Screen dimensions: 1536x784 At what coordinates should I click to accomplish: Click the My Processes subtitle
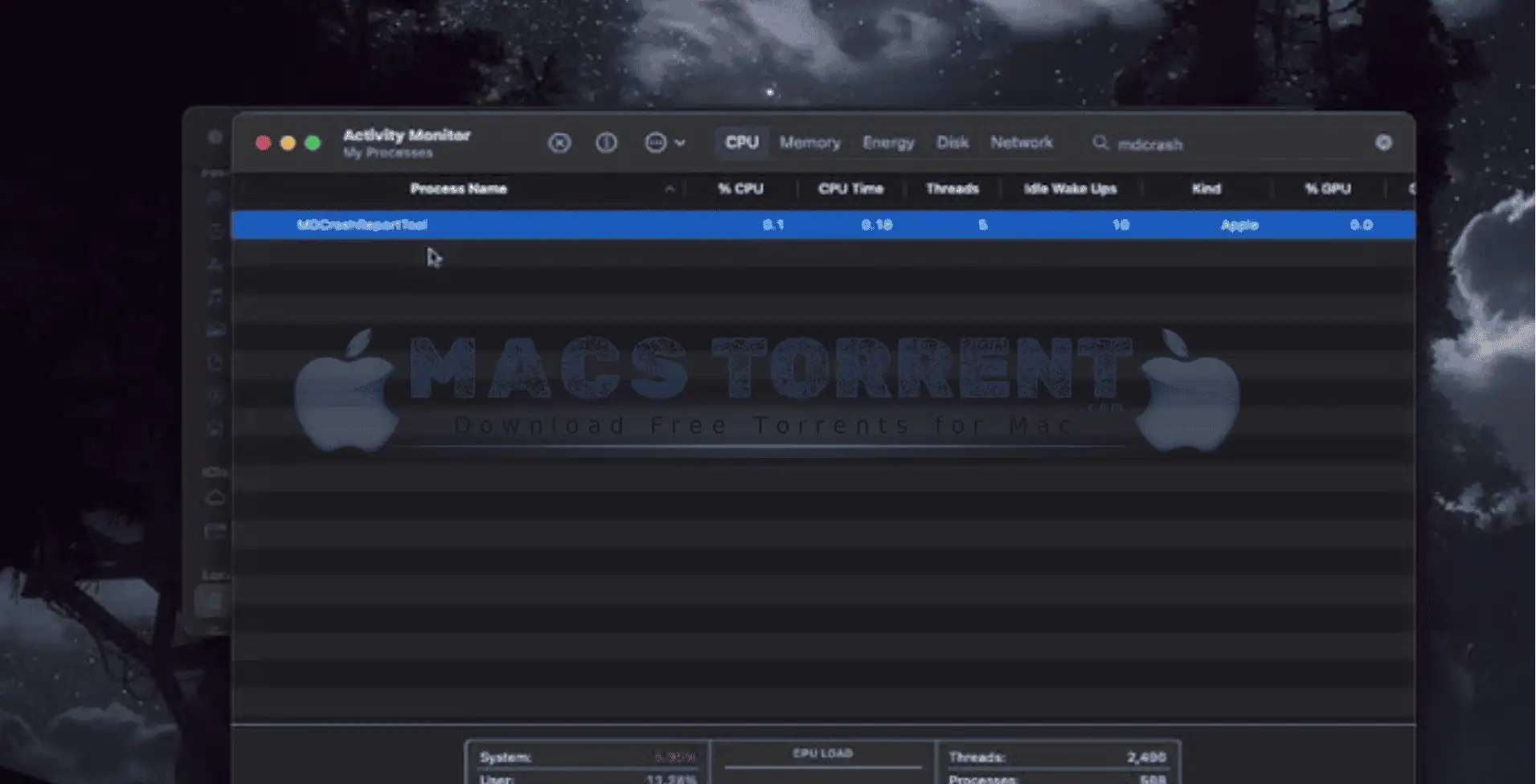(x=387, y=153)
